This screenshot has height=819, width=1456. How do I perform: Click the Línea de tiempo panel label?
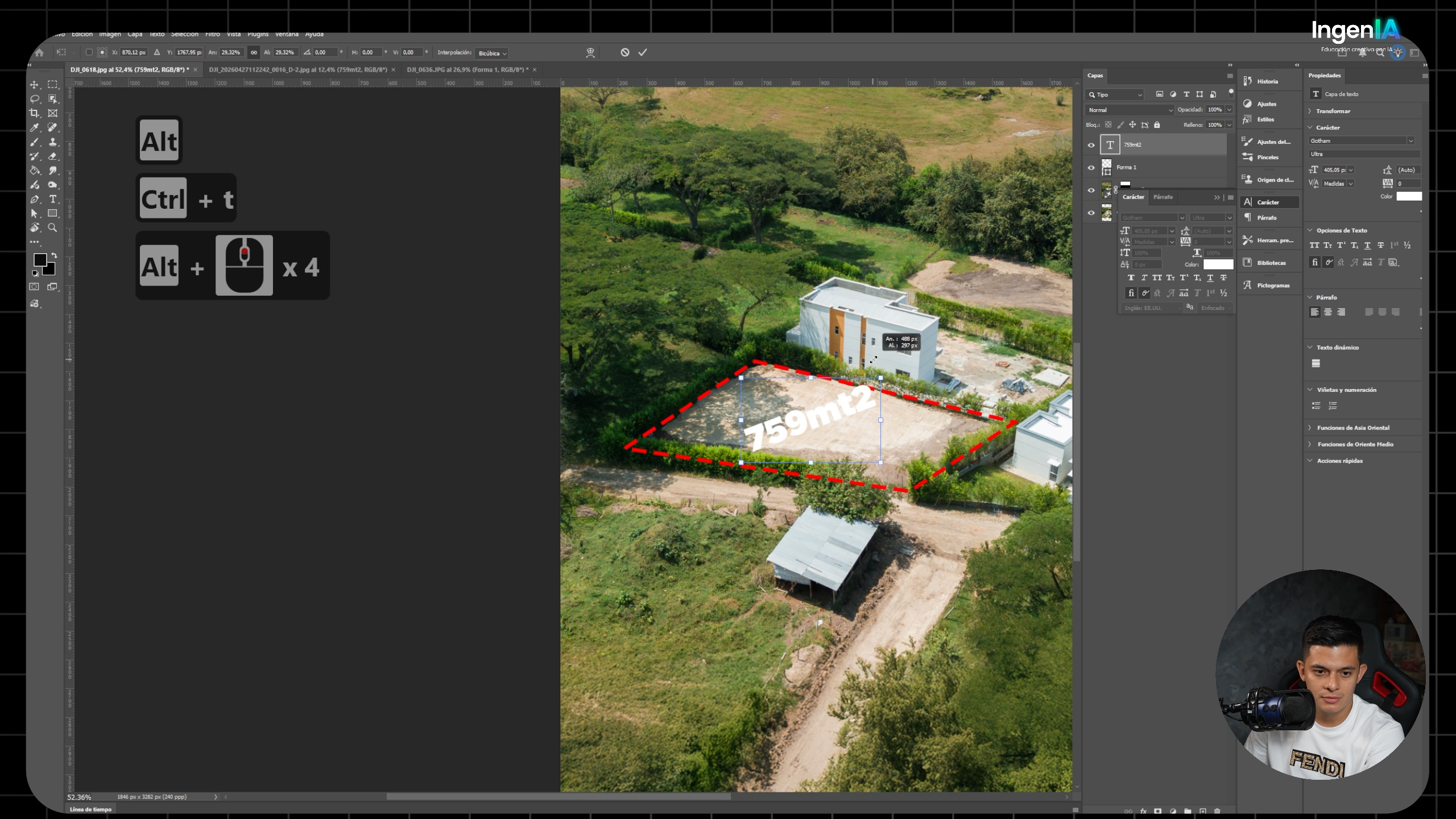[91, 809]
